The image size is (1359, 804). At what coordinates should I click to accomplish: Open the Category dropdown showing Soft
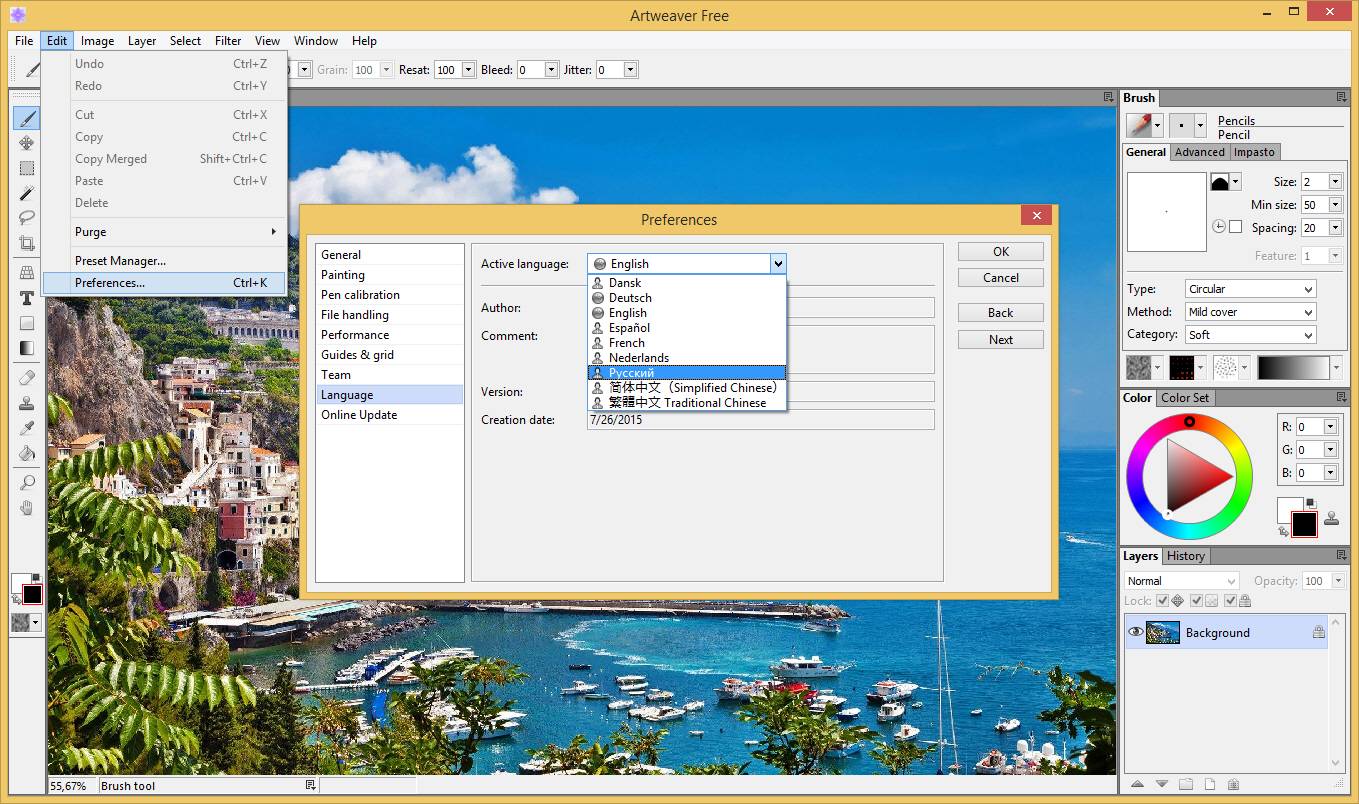click(x=1250, y=335)
